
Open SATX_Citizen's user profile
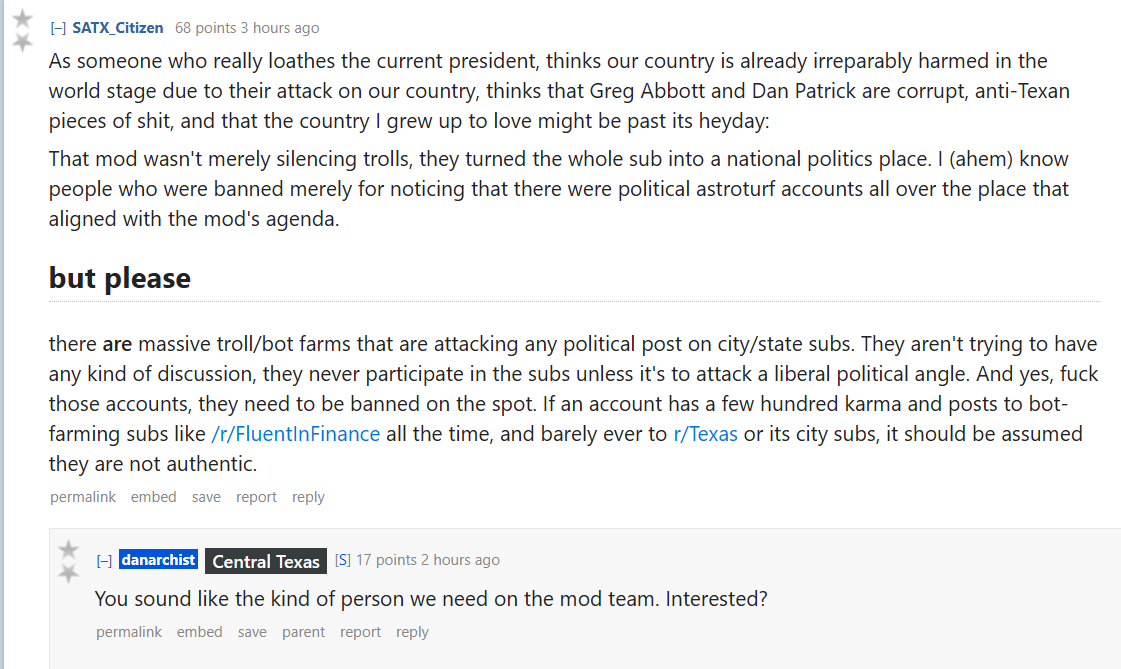[118, 28]
